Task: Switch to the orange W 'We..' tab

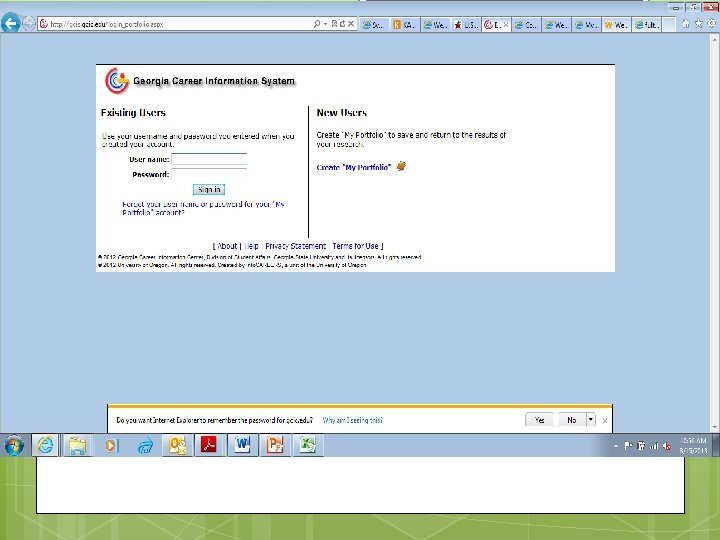Action: point(616,25)
